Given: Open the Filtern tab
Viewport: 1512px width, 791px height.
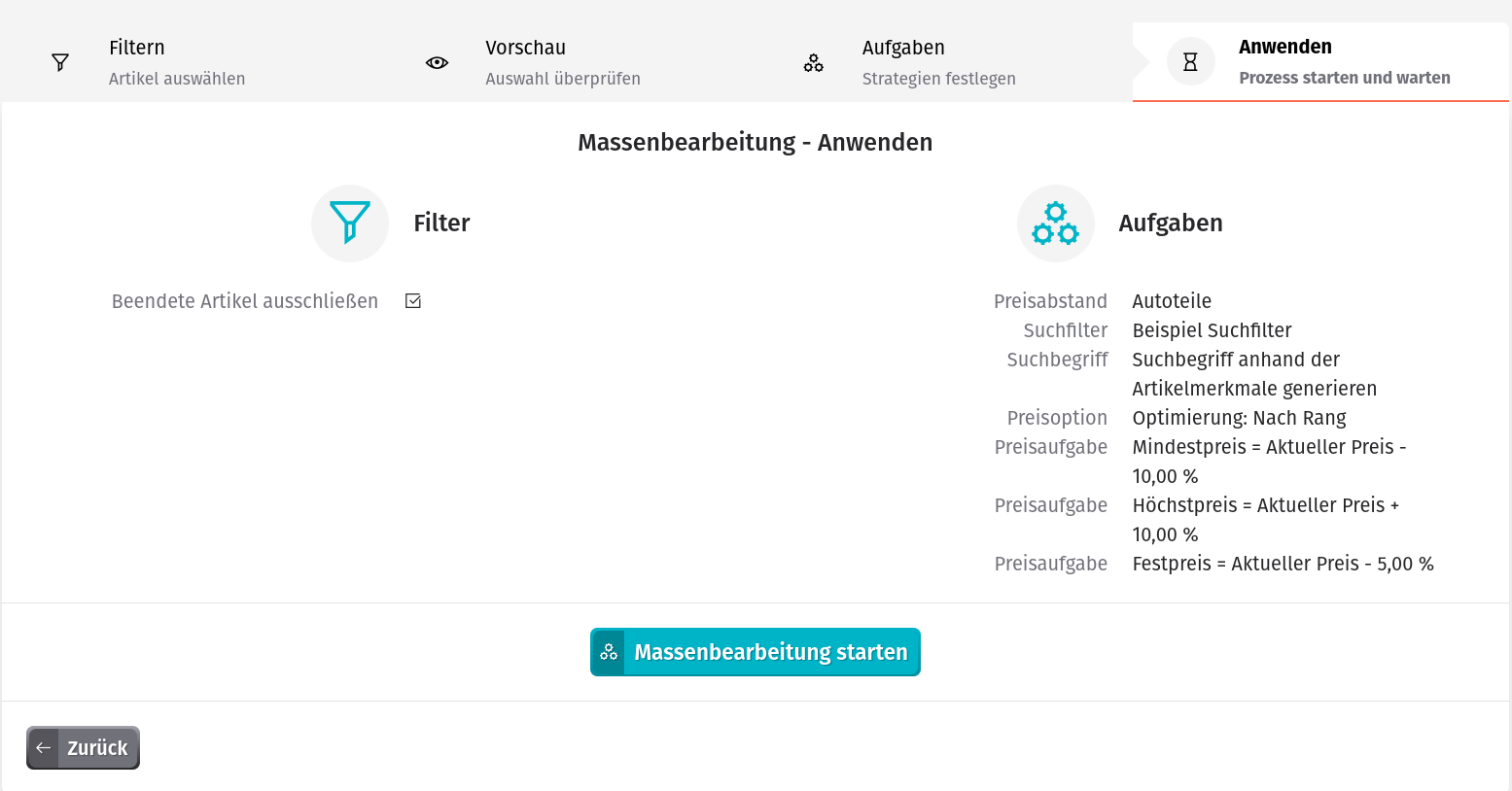Looking at the screenshot, I should point(190,62).
